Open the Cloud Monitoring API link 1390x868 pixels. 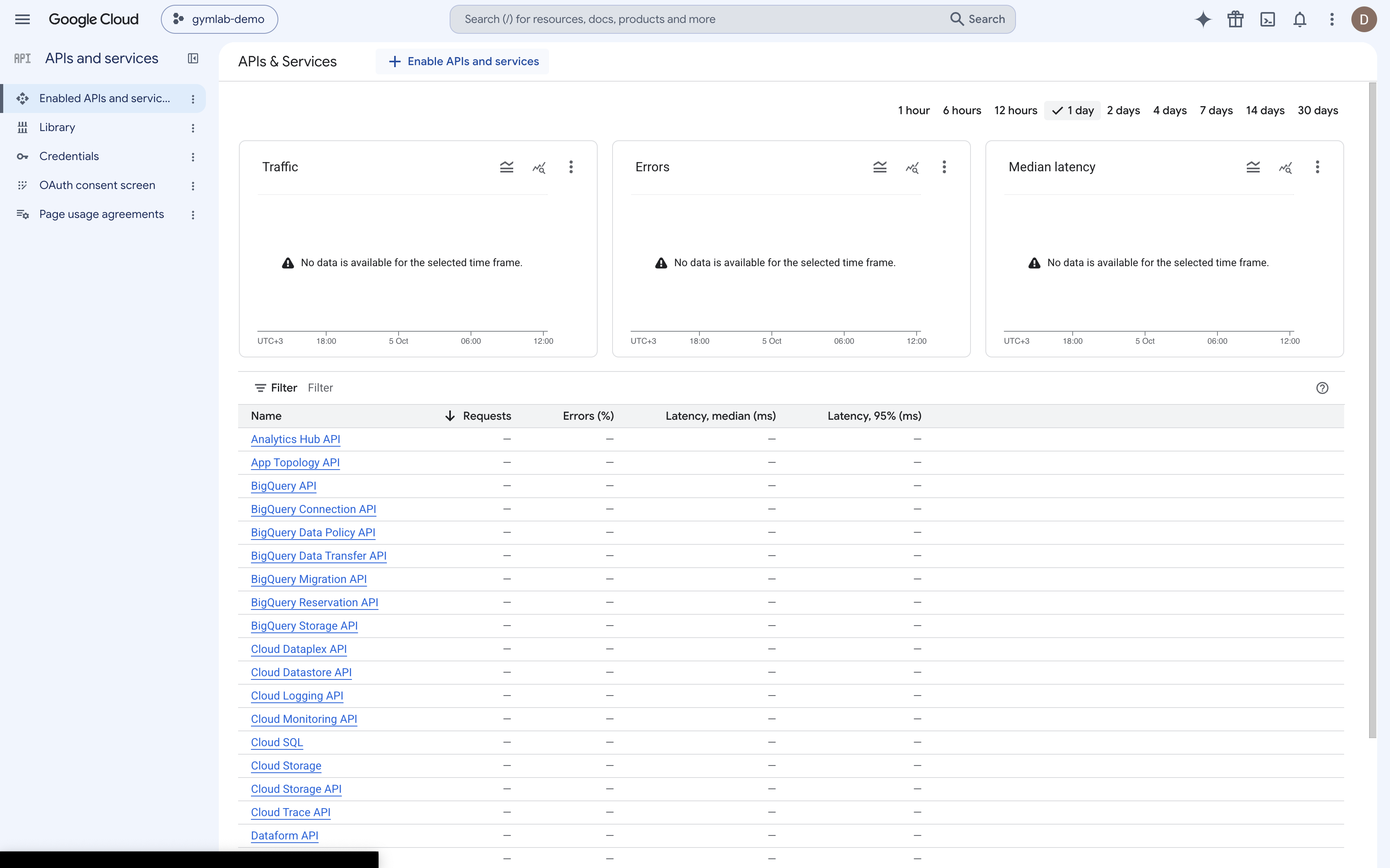(304, 719)
